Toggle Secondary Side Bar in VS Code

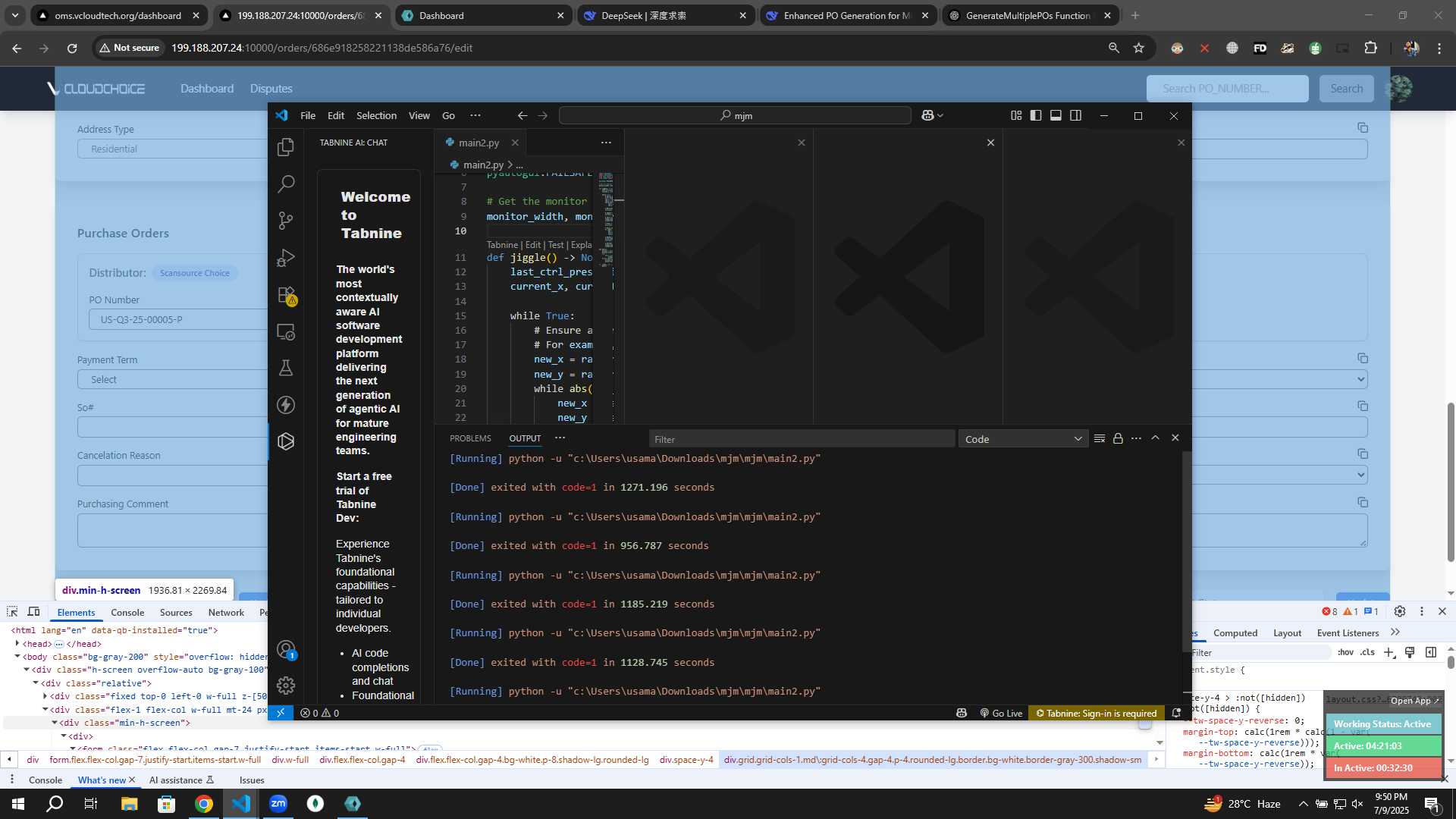pos(1075,115)
